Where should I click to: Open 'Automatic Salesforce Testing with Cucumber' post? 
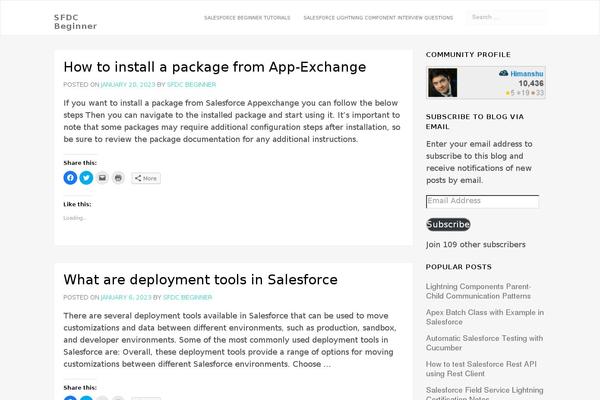click(x=484, y=343)
